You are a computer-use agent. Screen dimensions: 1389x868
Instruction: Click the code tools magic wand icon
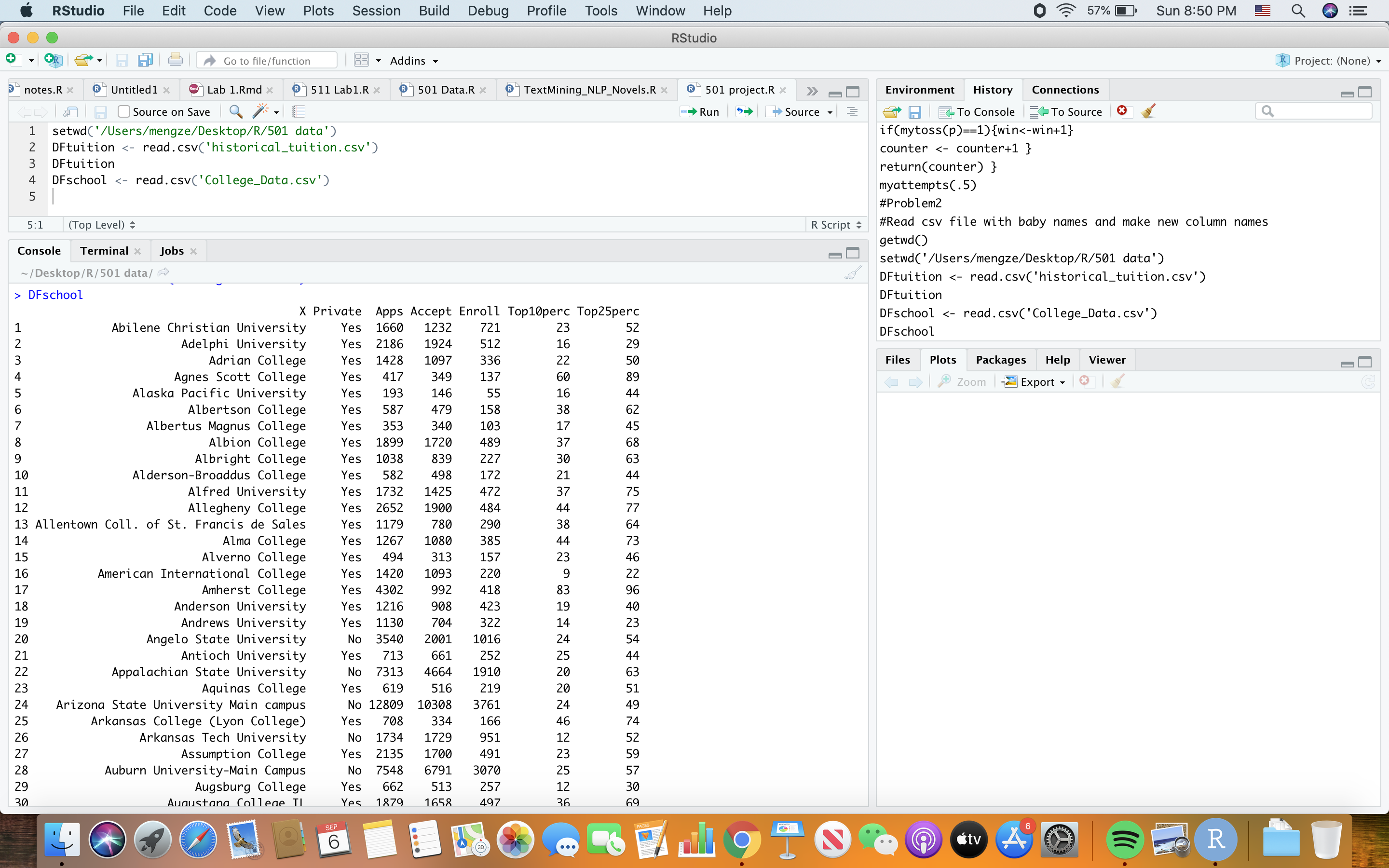(260, 111)
